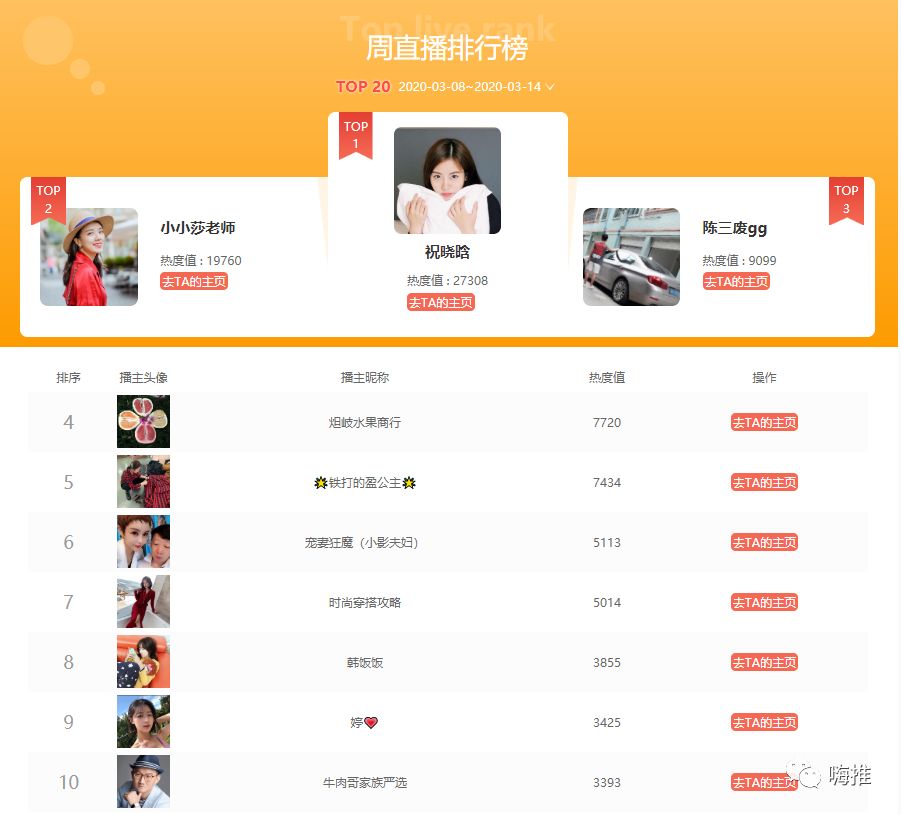Open homepage button in rank 9 row
Viewport: 901px width, 815px height.
tap(764, 723)
